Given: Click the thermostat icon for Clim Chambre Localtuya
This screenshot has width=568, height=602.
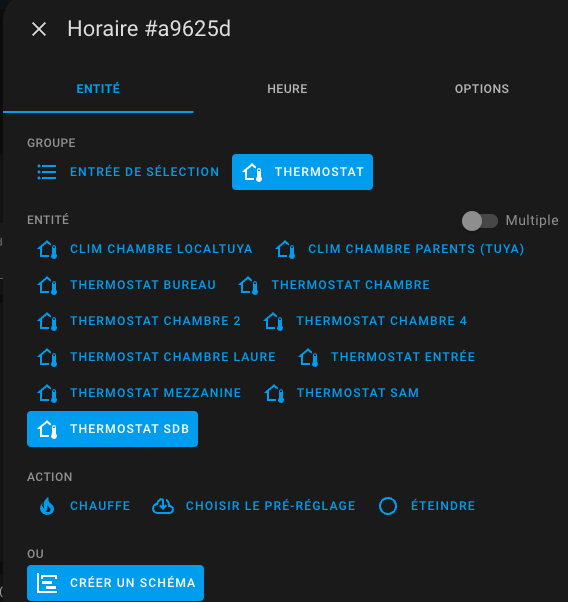Looking at the screenshot, I should pos(47,249).
